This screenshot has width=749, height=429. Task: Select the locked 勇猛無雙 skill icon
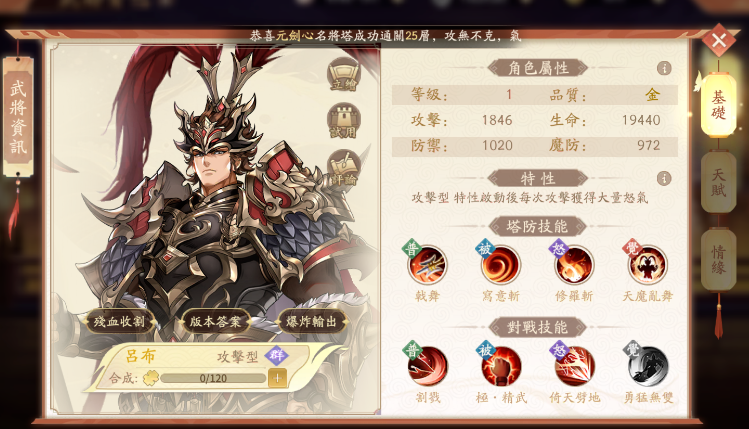(x=648, y=366)
